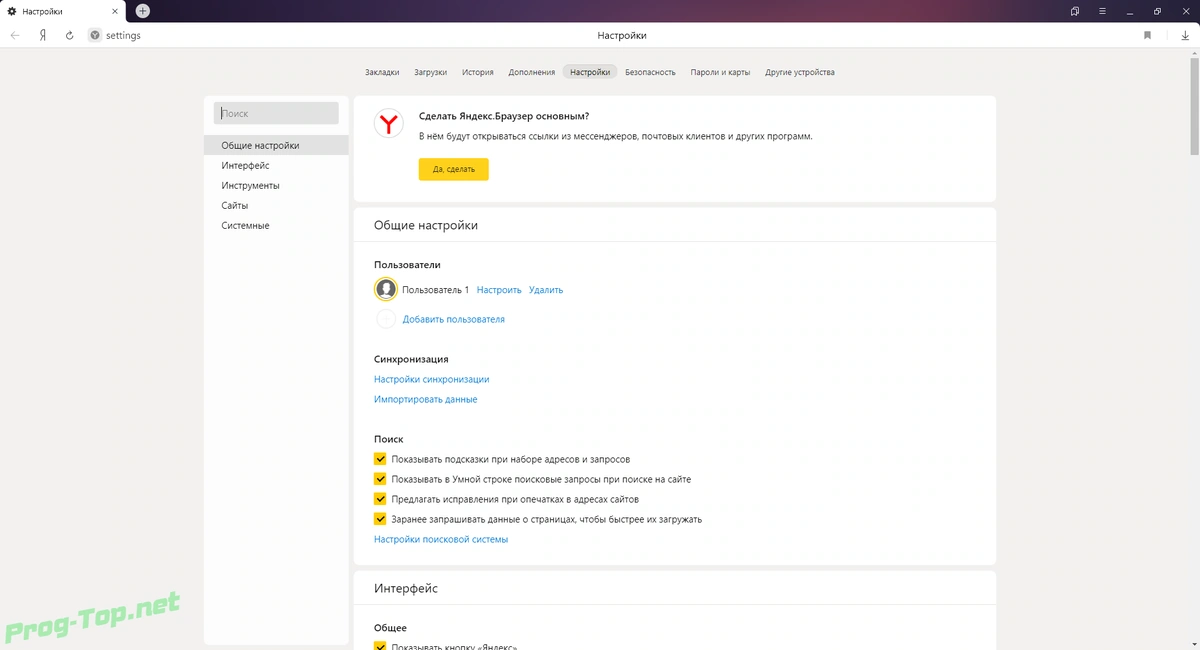Click the Удалить link for Пользователь 1
This screenshot has height=650, width=1200.
point(546,290)
